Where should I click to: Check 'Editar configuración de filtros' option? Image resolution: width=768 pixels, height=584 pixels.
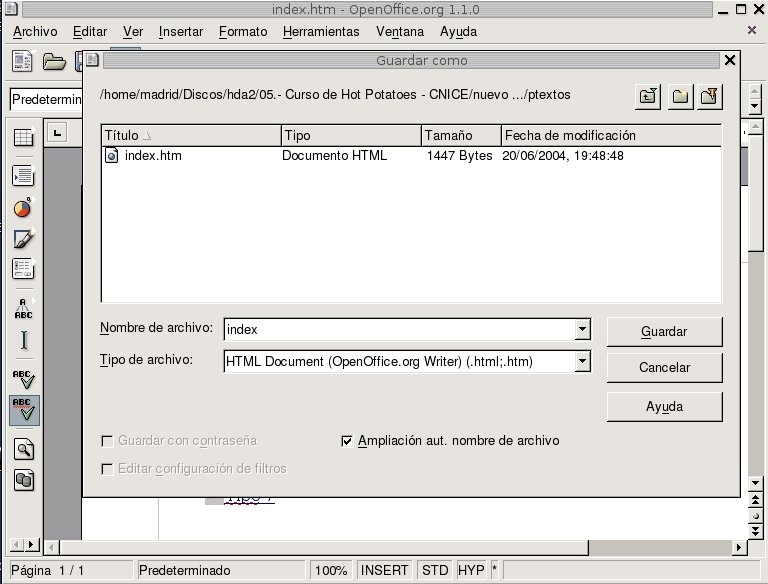coord(107,469)
